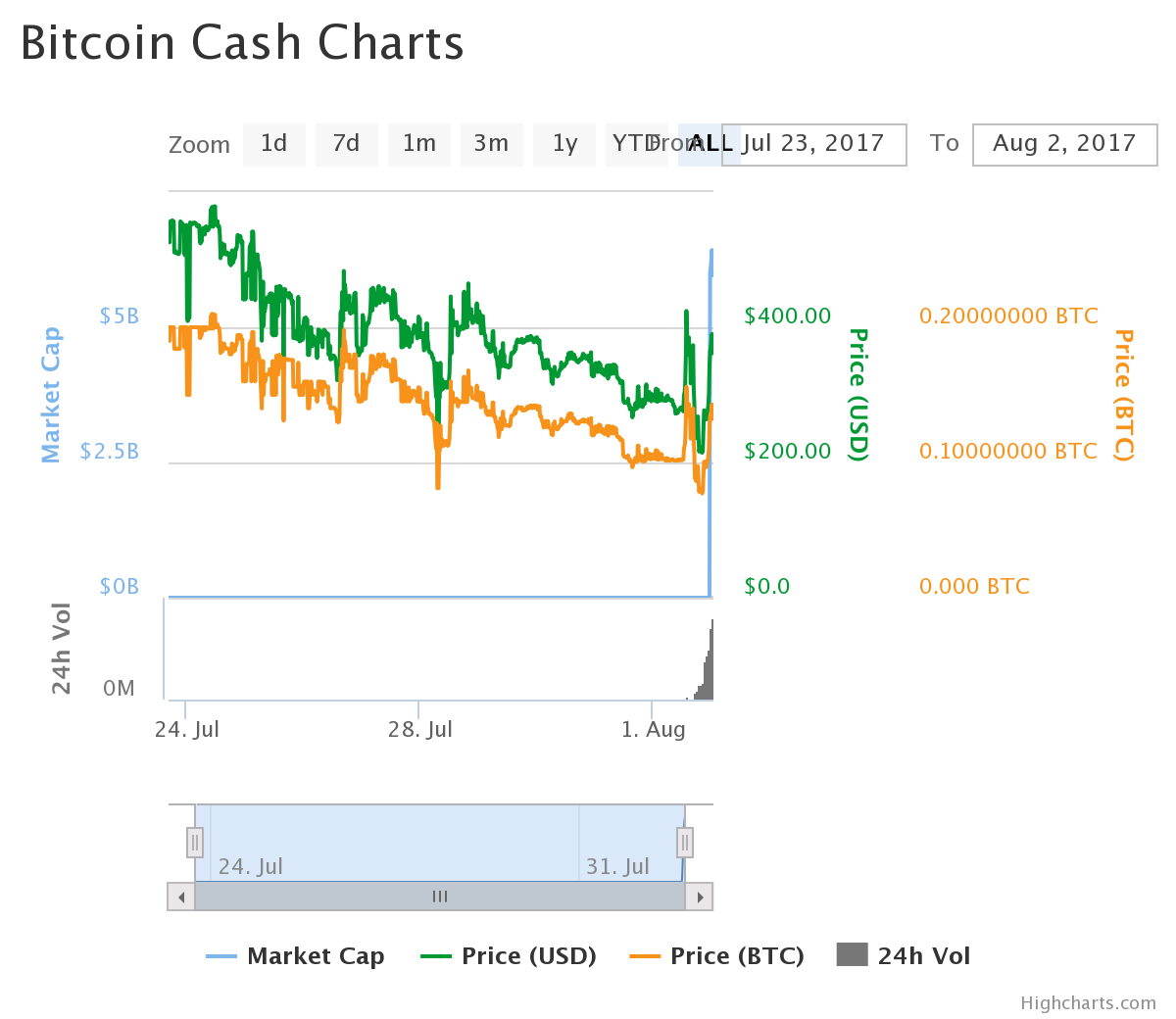Toggle the Market Cap series legend
Screen dimensions: 1176x1019
(296, 956)
